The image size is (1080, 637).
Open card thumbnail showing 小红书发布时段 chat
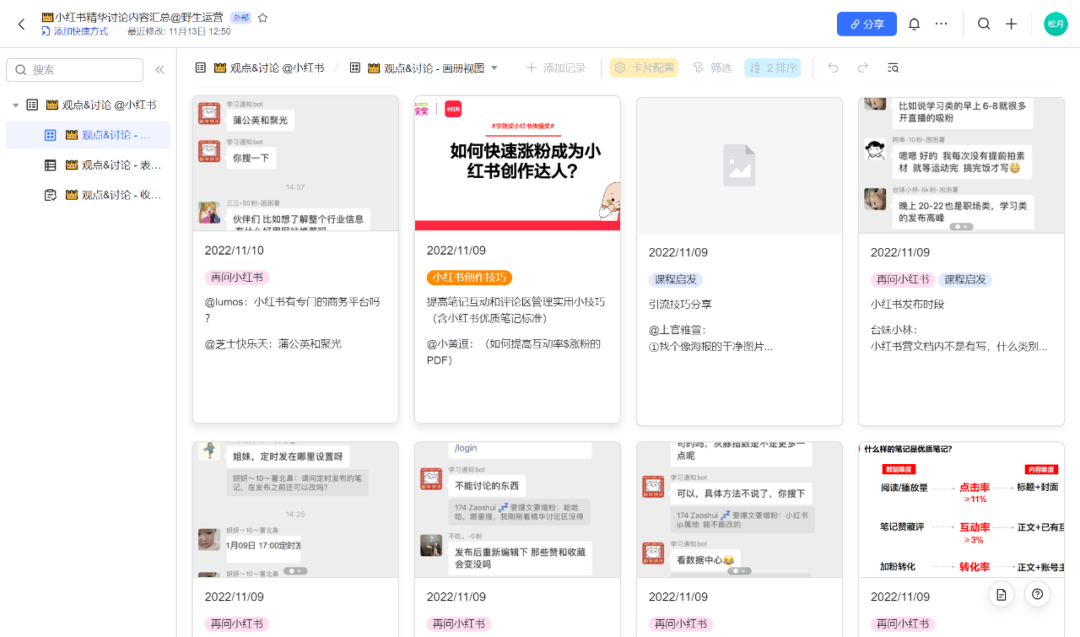[x=961, y=165]
